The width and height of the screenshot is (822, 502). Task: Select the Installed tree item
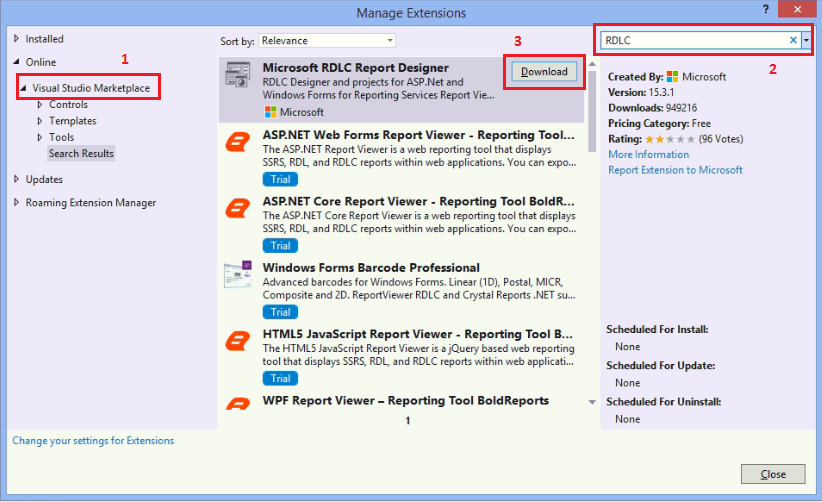pyautogui.click(x=45, y=39)
